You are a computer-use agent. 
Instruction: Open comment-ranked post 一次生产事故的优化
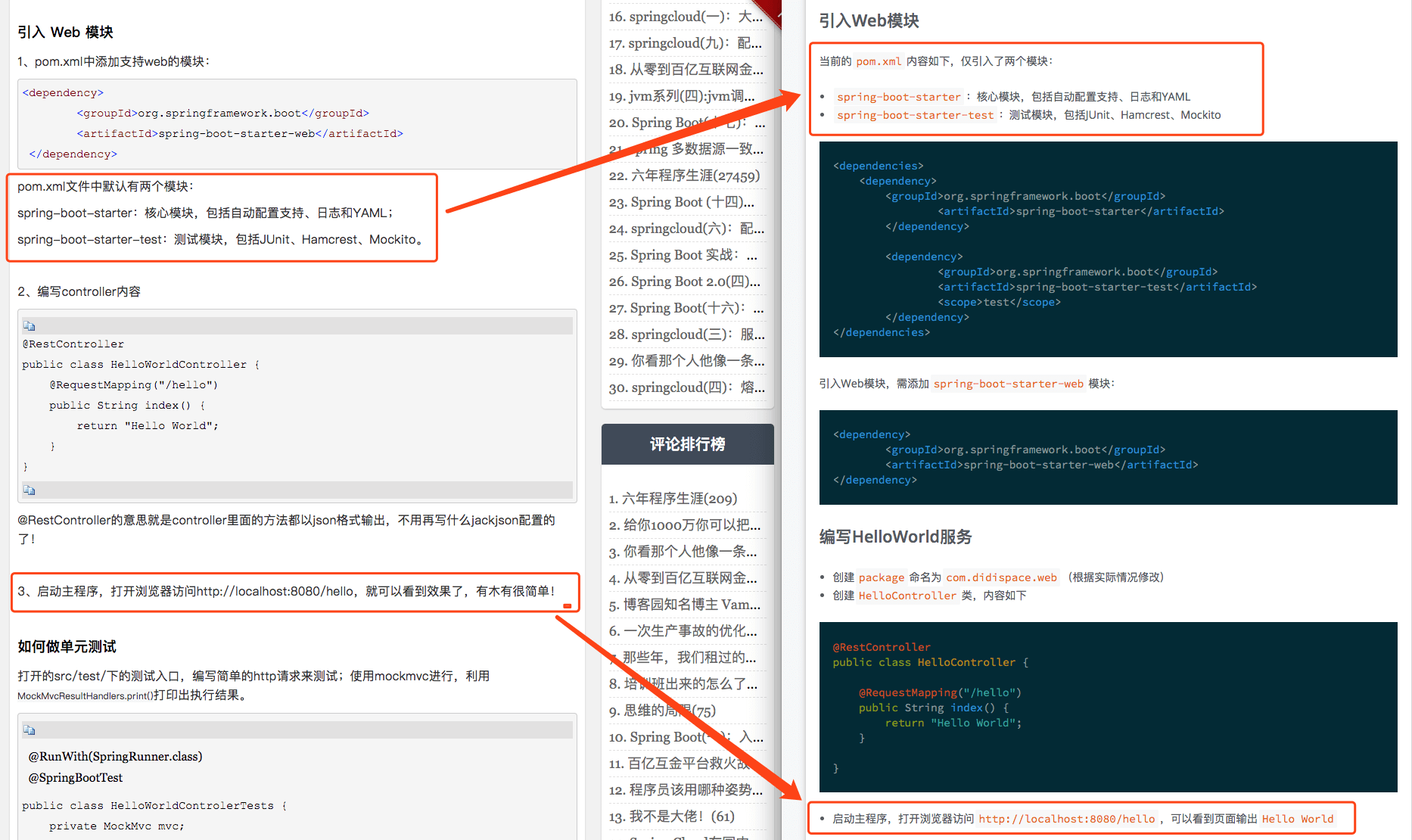point(683,631)
